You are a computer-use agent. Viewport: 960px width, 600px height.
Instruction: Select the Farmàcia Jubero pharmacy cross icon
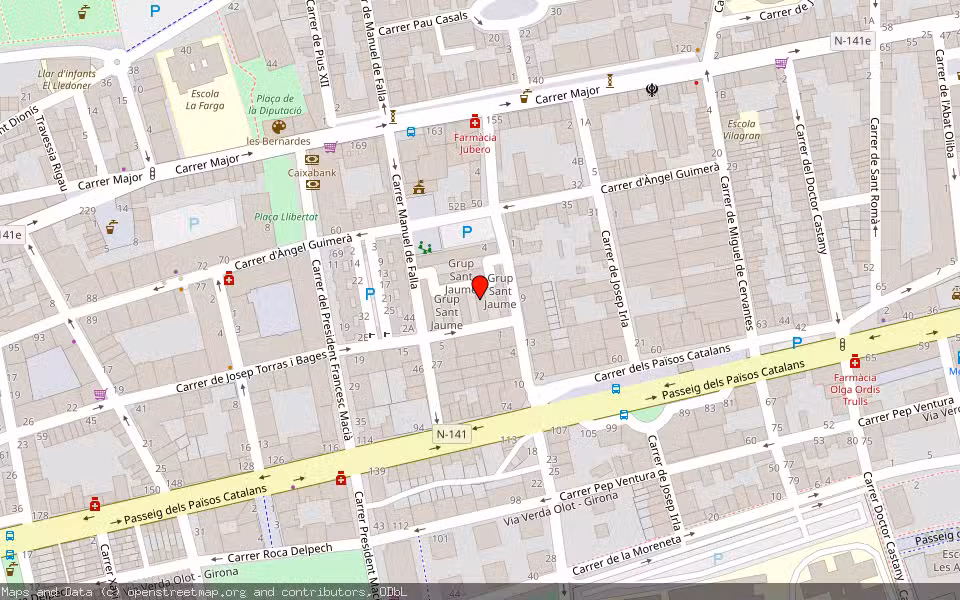[x=474, y=122]
